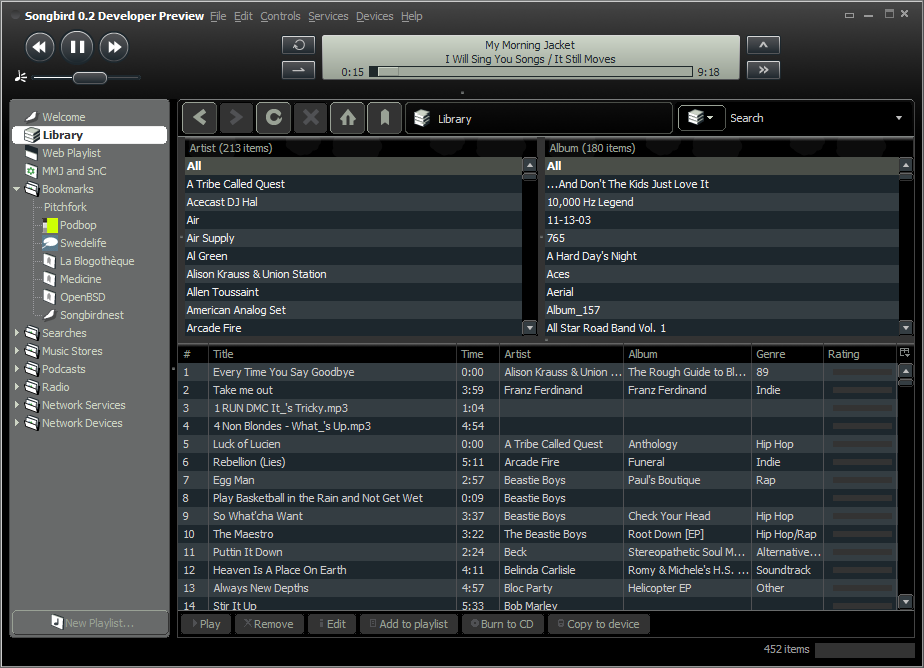Open the Controls menu
Viewport: 924px width, 668px height.
click(x=280, y=15)
